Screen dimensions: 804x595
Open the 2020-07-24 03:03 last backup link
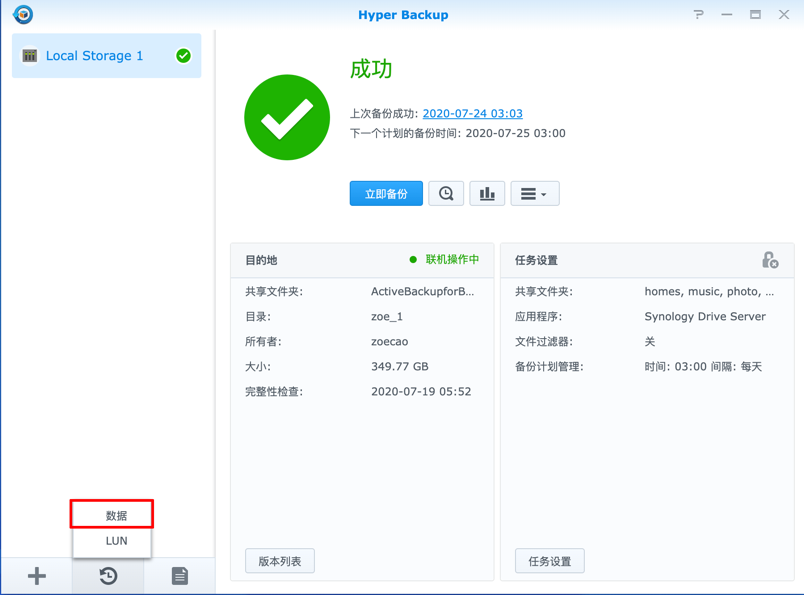tap(472, 113)
